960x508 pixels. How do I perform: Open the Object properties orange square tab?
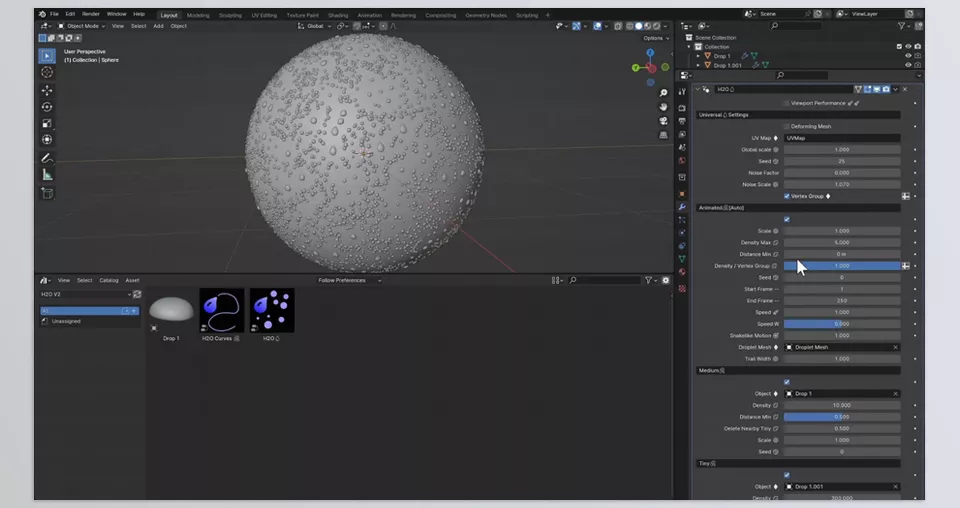(x=682, y=194)
